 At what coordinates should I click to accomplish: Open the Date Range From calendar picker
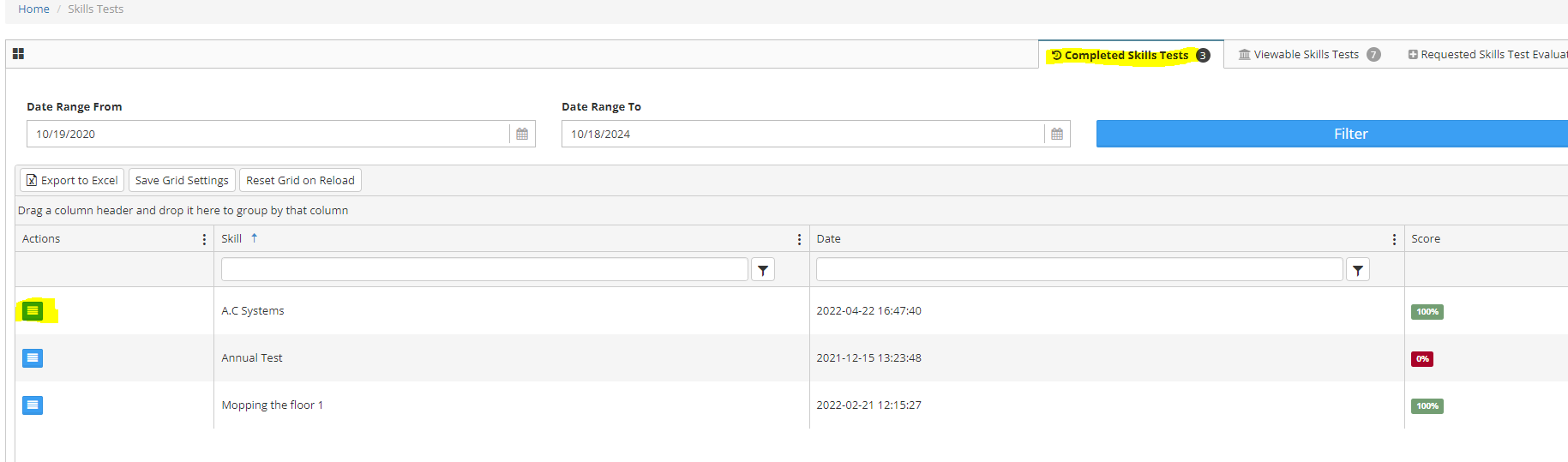tap(522, 134)
